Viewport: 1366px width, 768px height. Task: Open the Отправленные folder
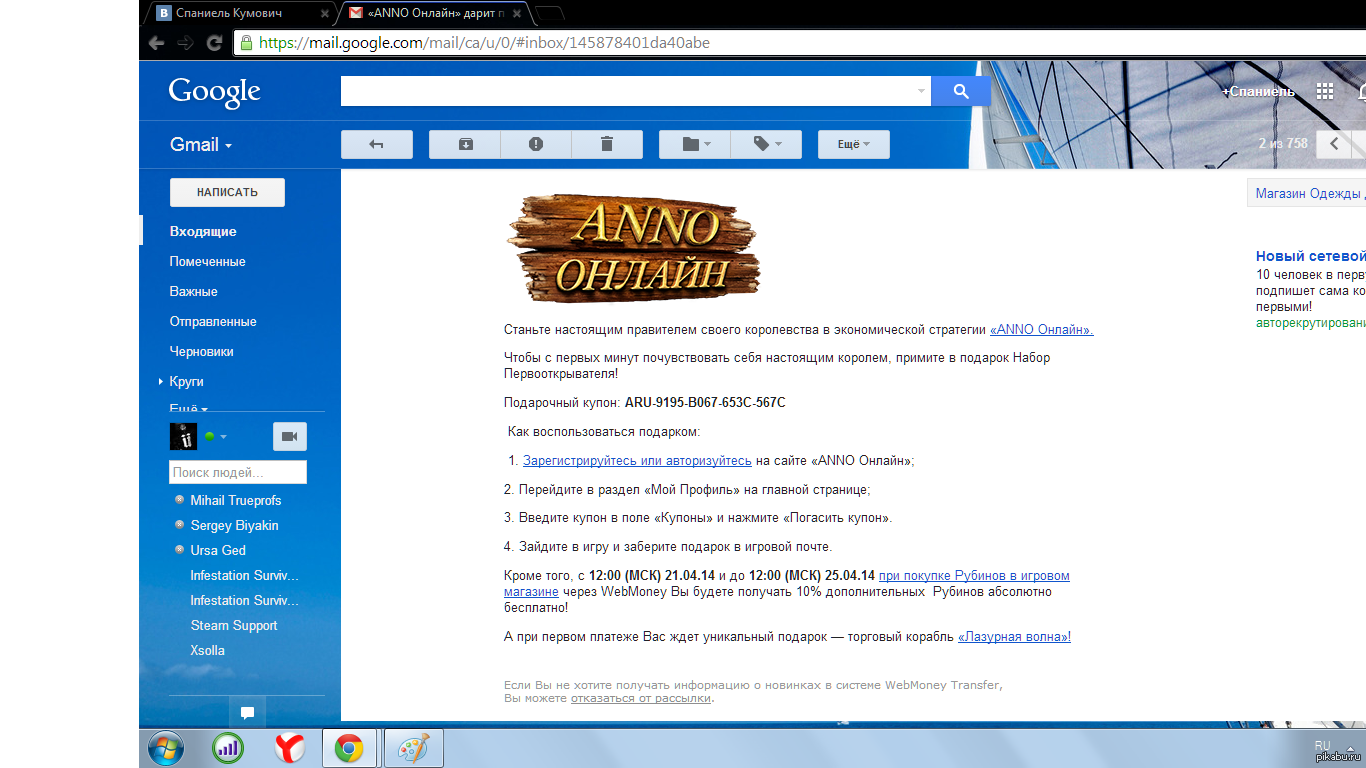coord(213,322)
